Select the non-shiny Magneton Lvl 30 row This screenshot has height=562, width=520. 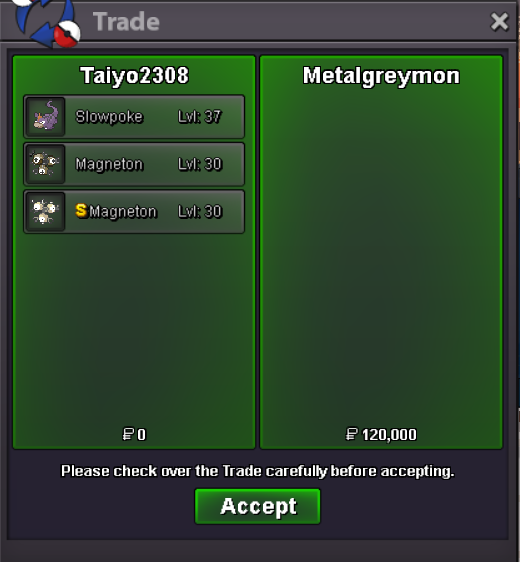134,164
